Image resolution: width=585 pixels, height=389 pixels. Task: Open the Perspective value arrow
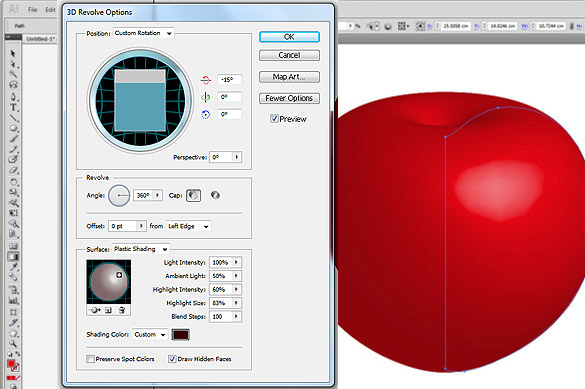pos(237,157)
